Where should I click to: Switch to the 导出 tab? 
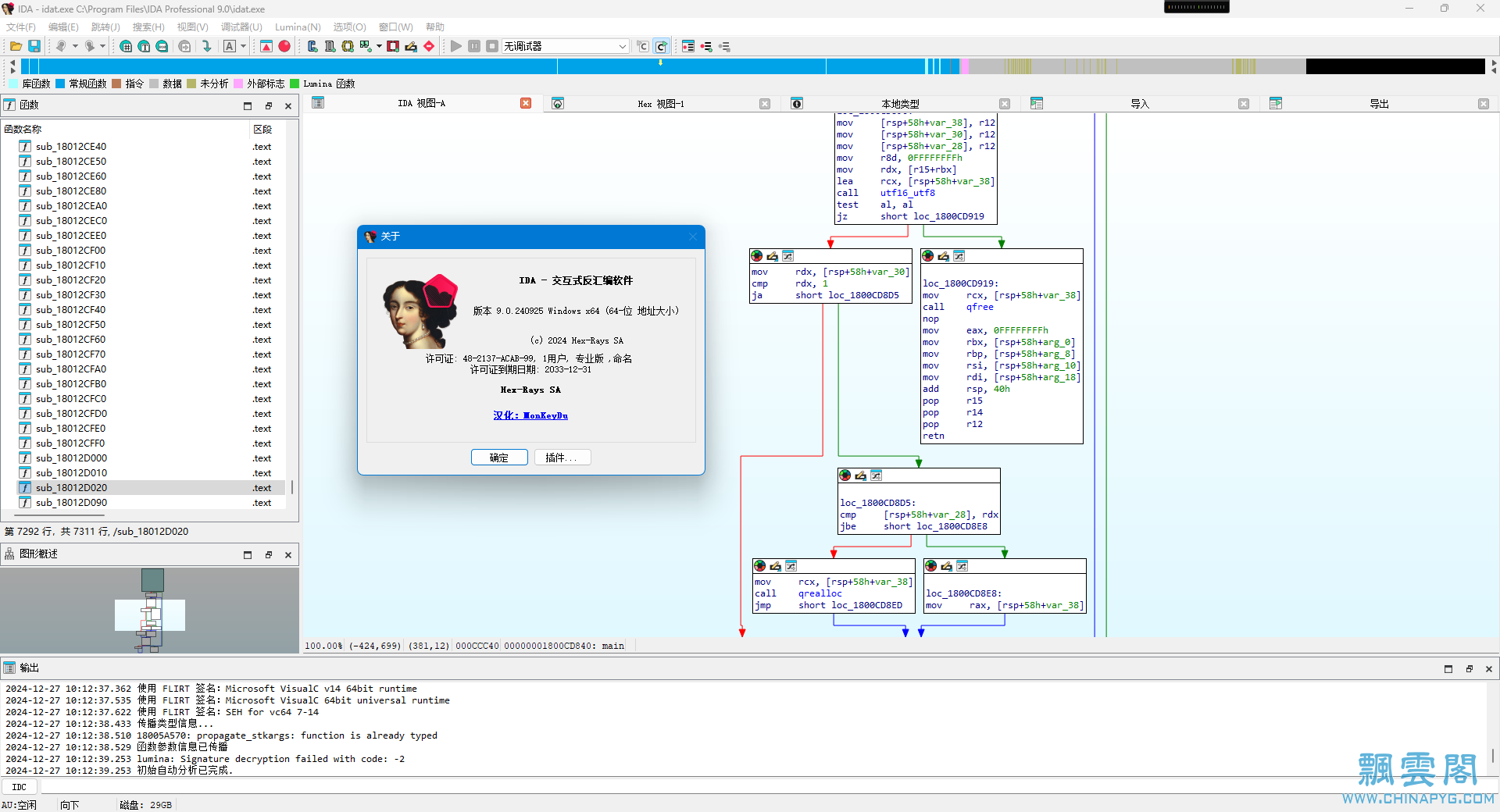tap(1379, 104)
